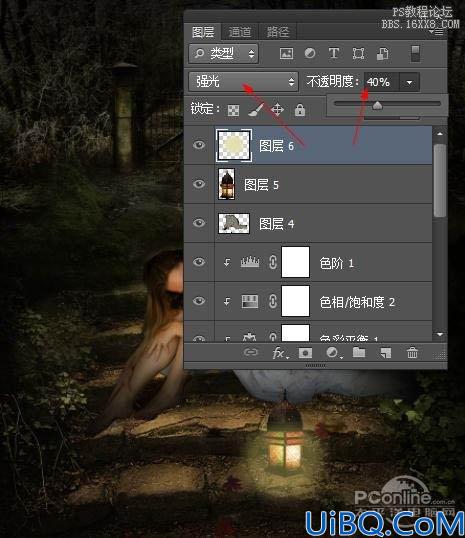
Task: Switch to the 通道 tab
Action: [x=240, y=32]
